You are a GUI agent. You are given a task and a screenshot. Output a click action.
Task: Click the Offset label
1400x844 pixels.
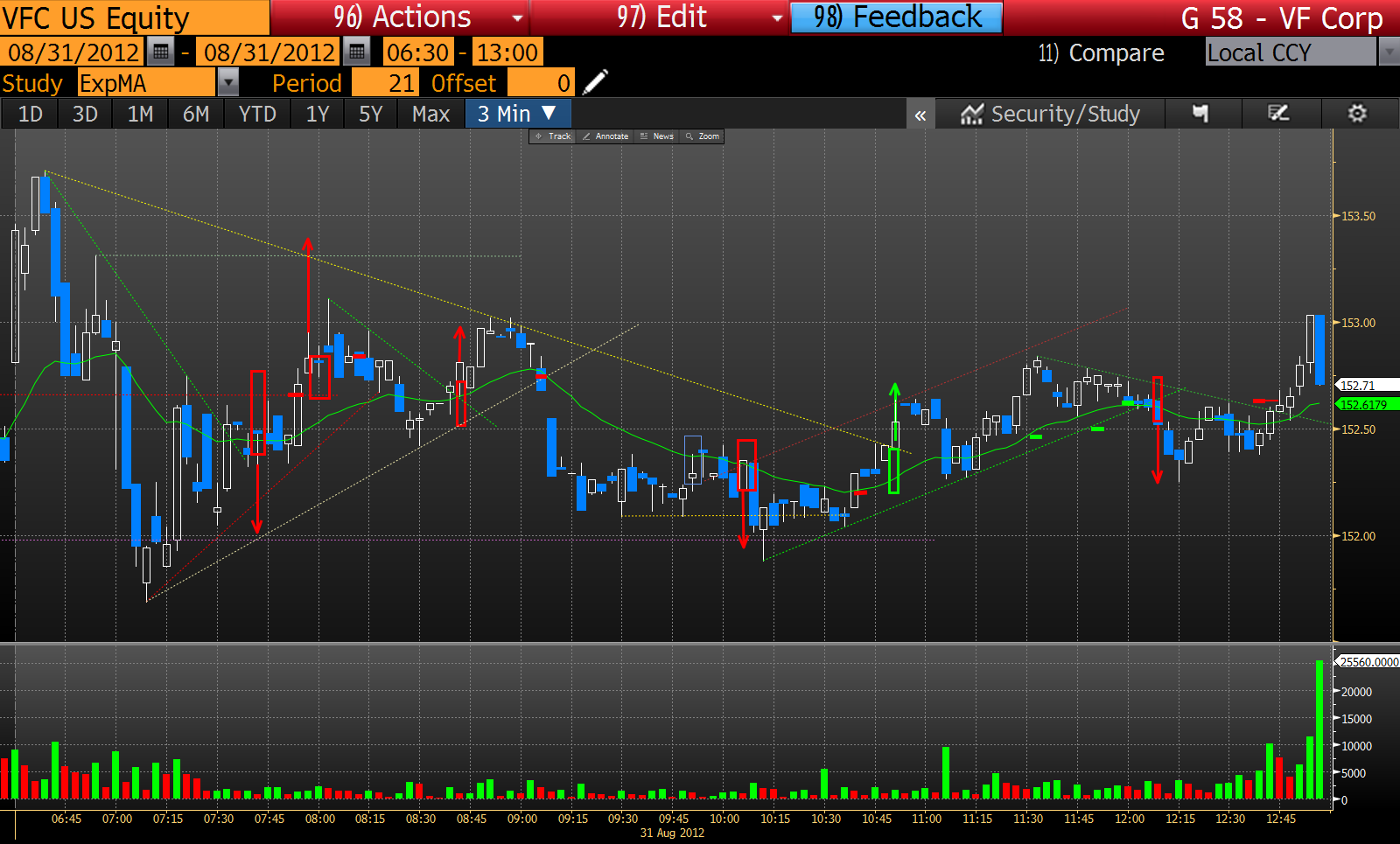(x=464, y=83)
